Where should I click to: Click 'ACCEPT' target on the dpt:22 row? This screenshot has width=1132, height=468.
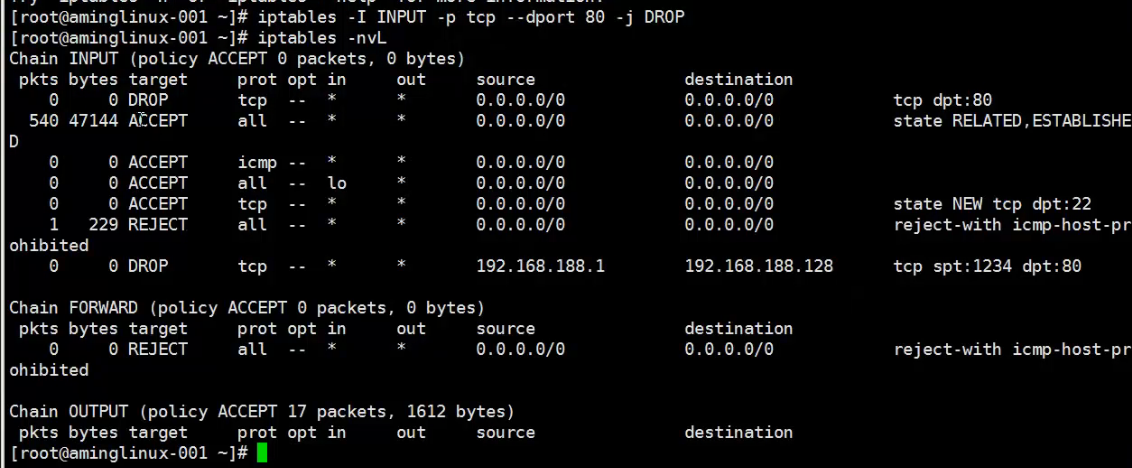158,204
